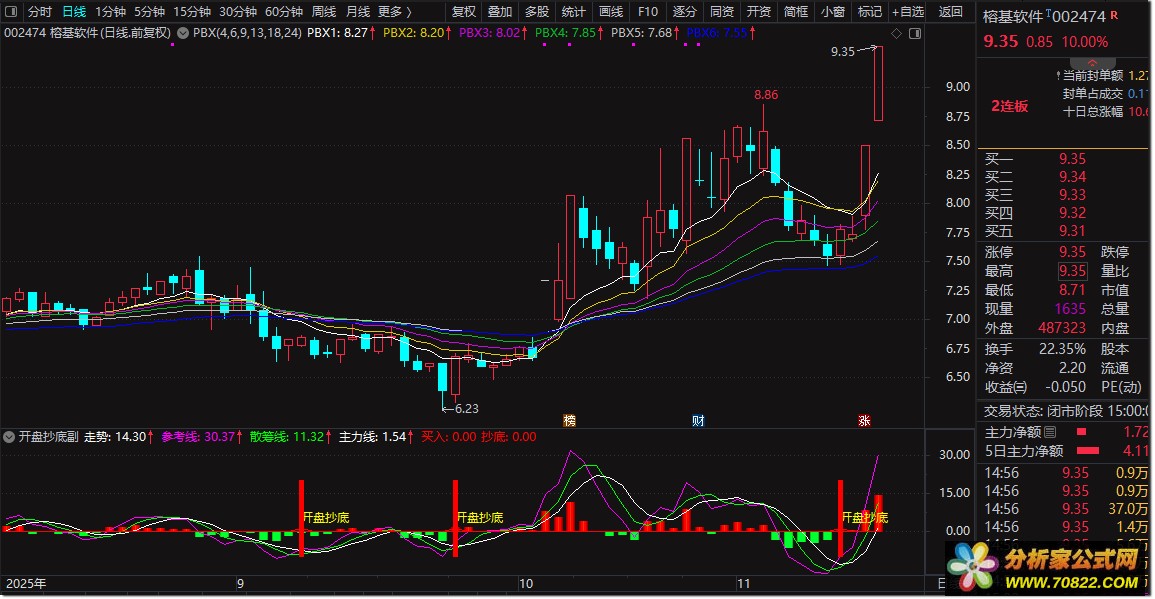The width and height of the screenshot is (1155, 599).
Task: Toggle the left sidebar panel icon
Action: (x=10, y=12)
